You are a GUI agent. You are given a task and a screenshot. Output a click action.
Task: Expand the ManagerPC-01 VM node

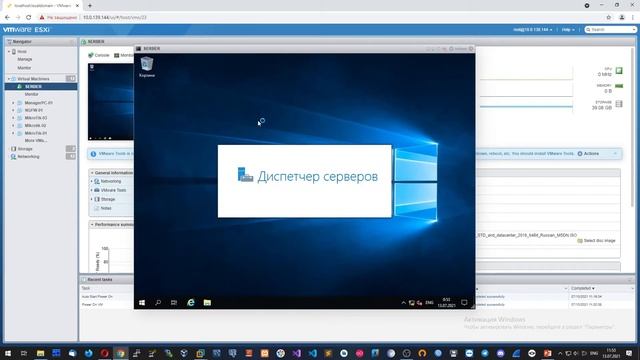(13, 103)
